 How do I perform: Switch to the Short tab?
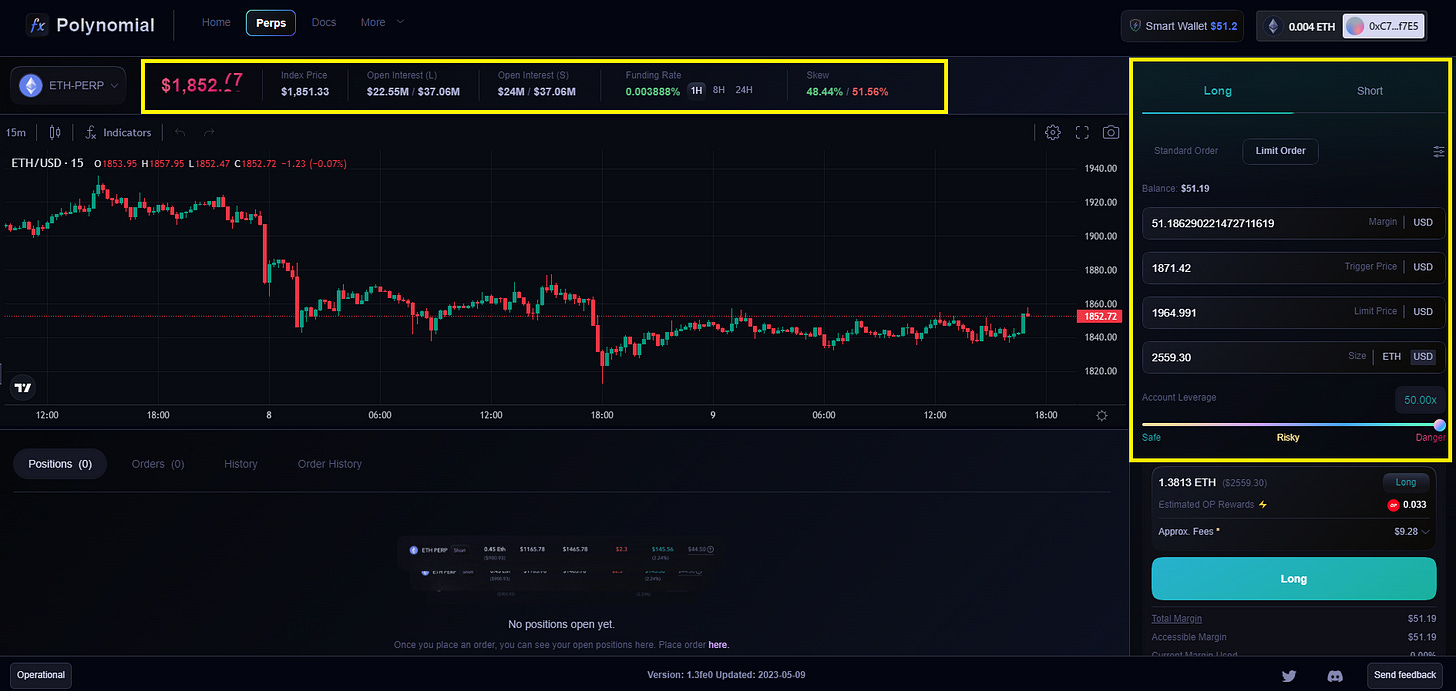[x=1370, y=91]
